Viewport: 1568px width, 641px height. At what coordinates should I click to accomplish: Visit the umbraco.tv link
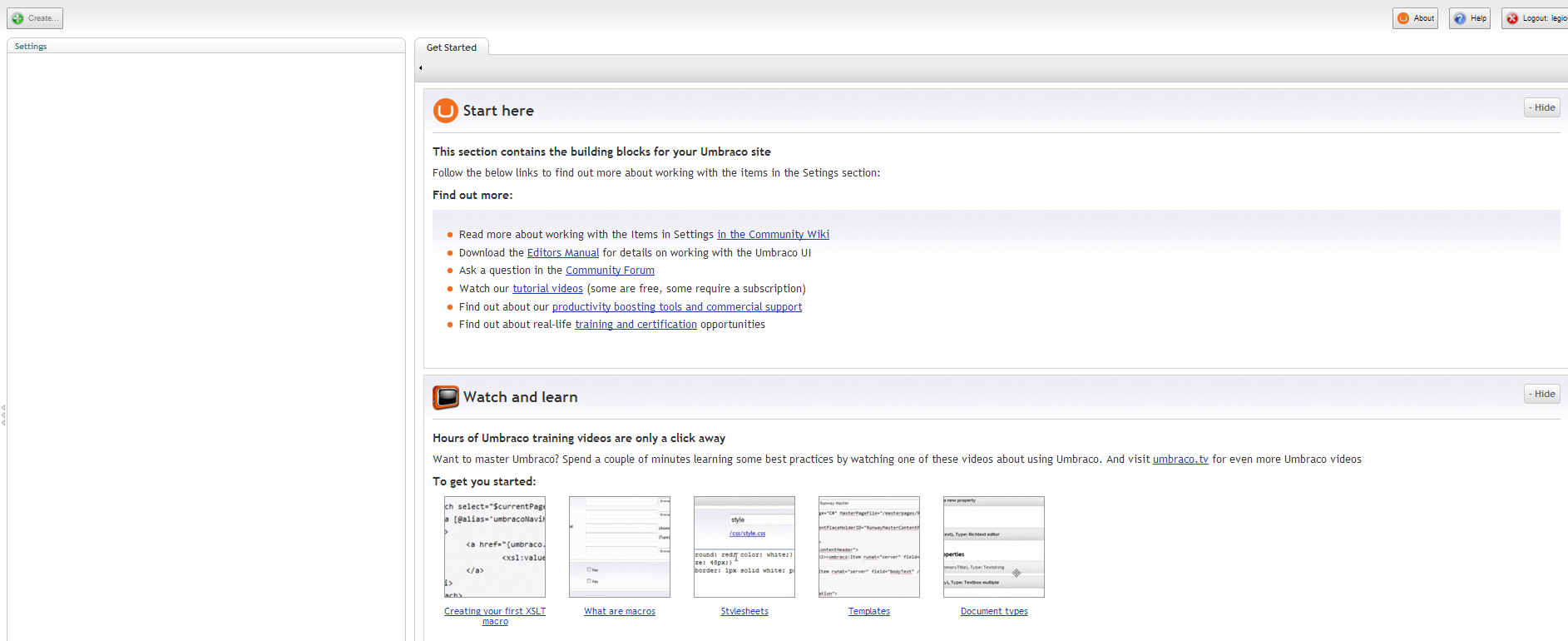pyautogui.click(x=1180, y=460)
